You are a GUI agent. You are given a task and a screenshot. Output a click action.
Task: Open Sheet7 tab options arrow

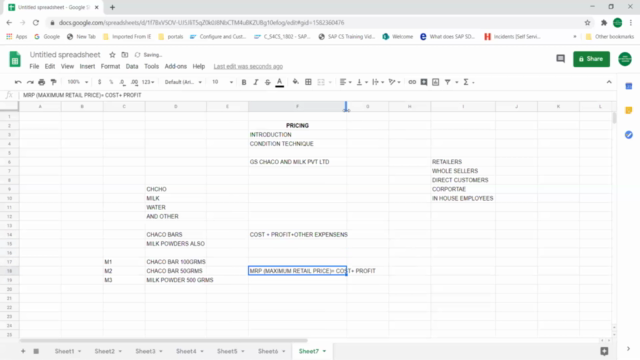click(324, 351)
